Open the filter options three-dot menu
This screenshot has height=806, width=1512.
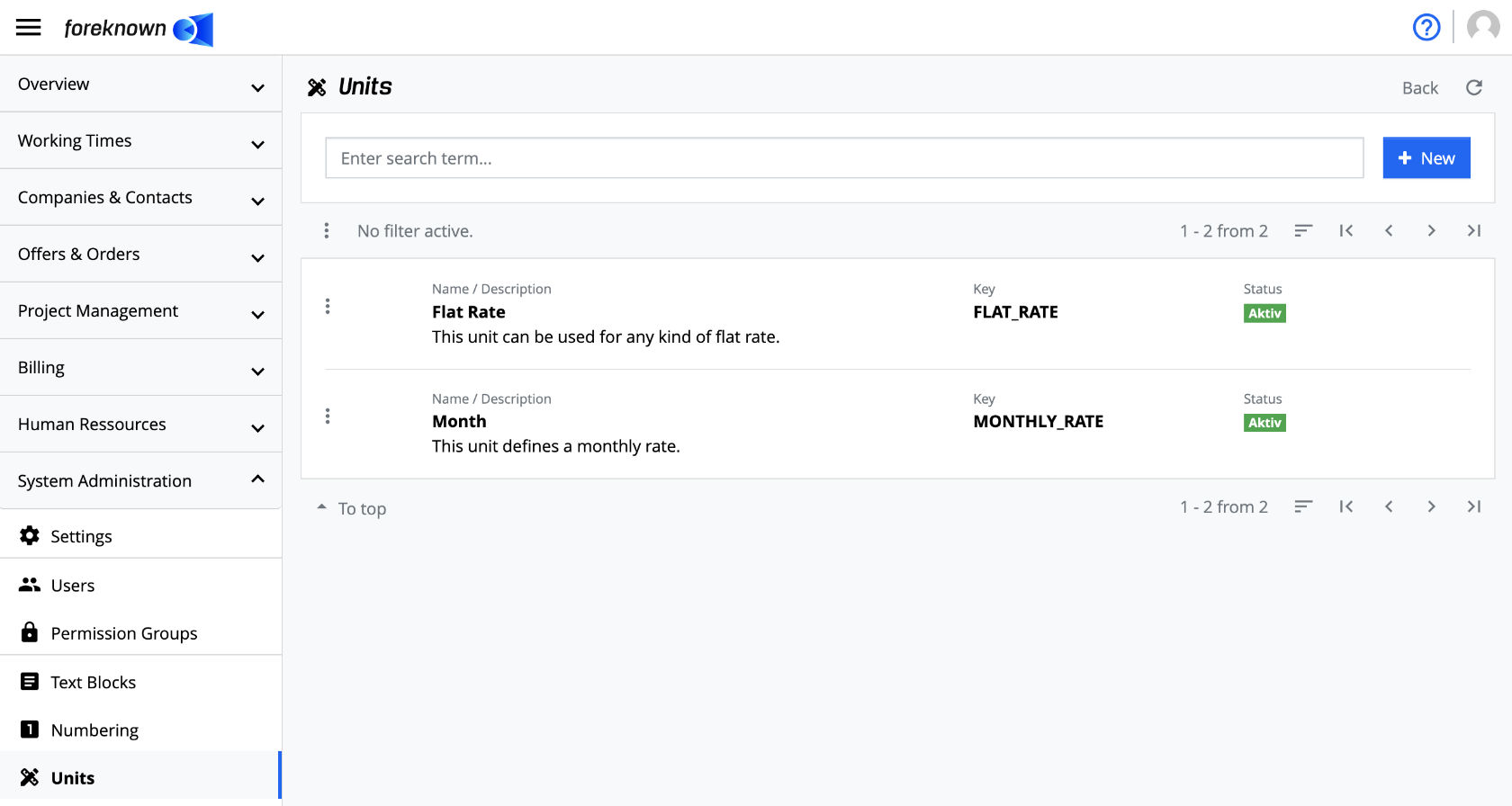tap(327, 231)
